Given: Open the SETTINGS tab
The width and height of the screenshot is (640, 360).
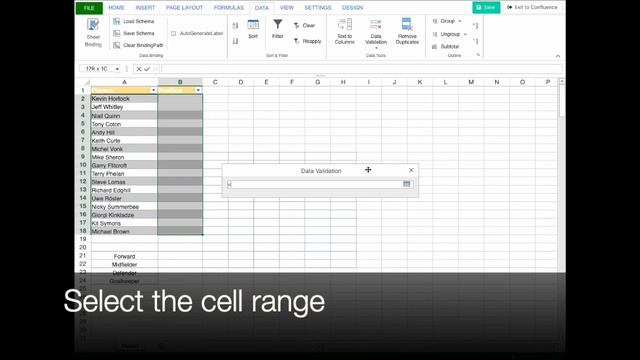Looking at the screenshot, I should tap(318, 8).
